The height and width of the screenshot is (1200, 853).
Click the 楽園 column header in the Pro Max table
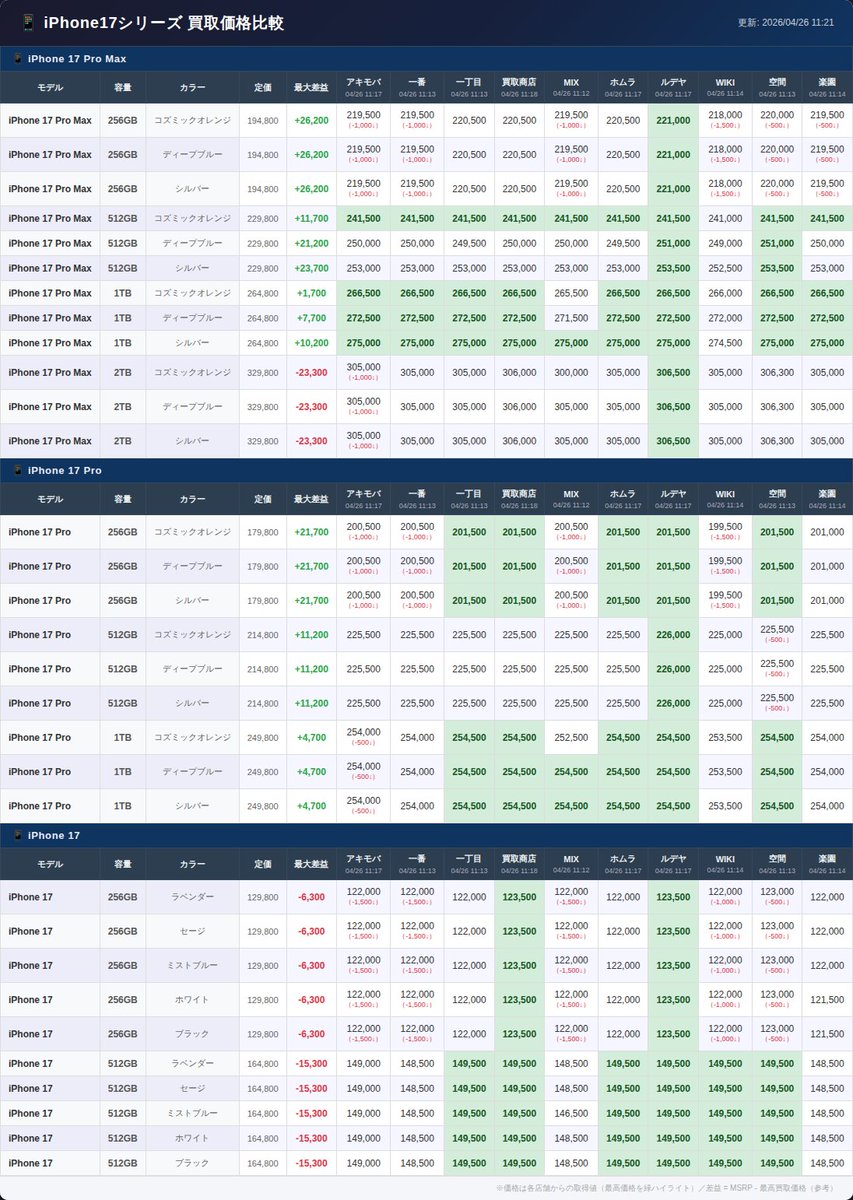pos(827,87)
